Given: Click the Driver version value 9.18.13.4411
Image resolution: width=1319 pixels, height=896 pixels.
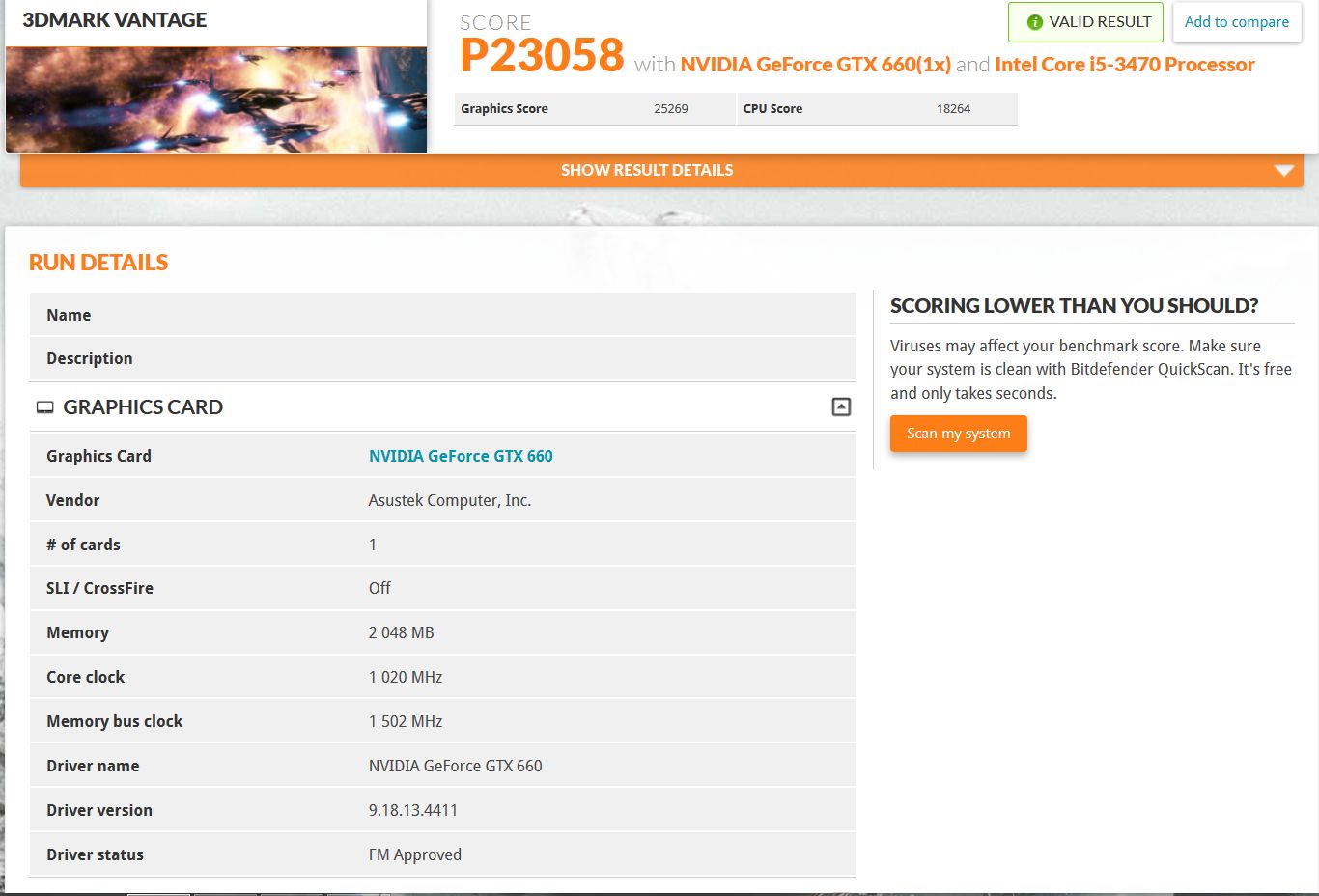Looking at the screenshot, I should point(413,810).
